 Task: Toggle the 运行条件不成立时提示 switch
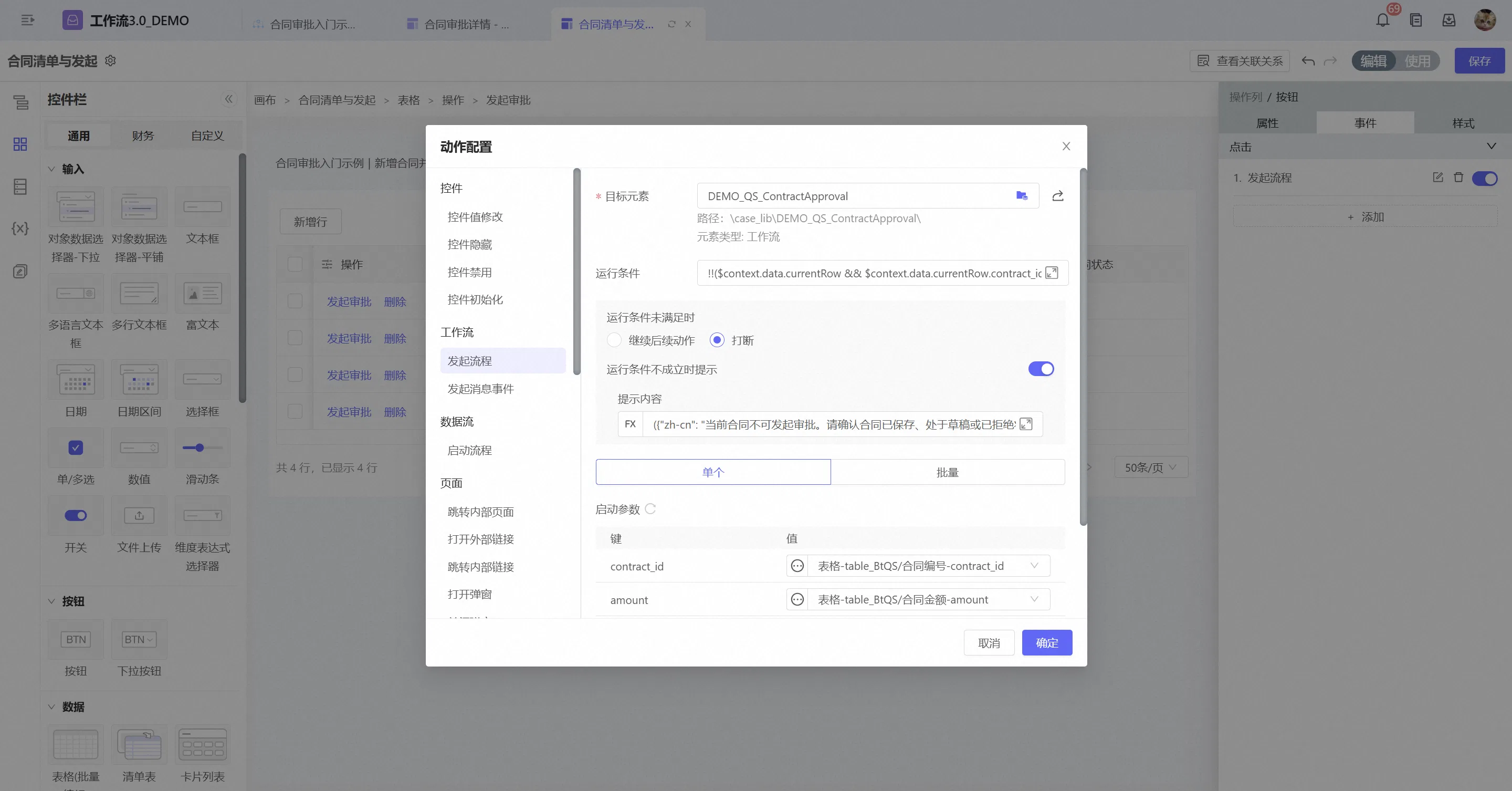(x=1041, y=369)
